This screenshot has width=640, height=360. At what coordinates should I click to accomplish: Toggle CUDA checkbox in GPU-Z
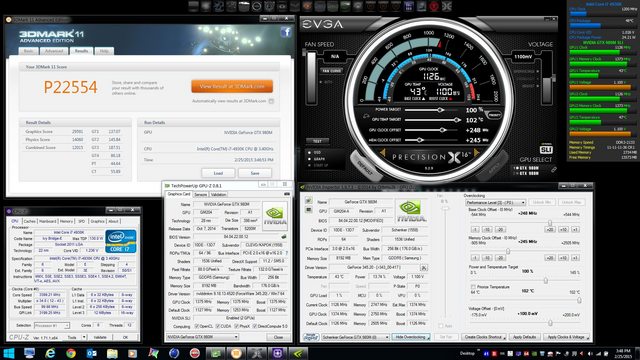click(x=218, y=326)
